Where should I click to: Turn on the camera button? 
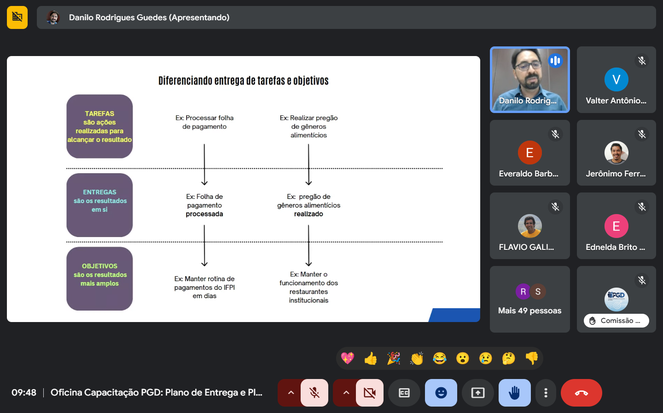(368, 393)
